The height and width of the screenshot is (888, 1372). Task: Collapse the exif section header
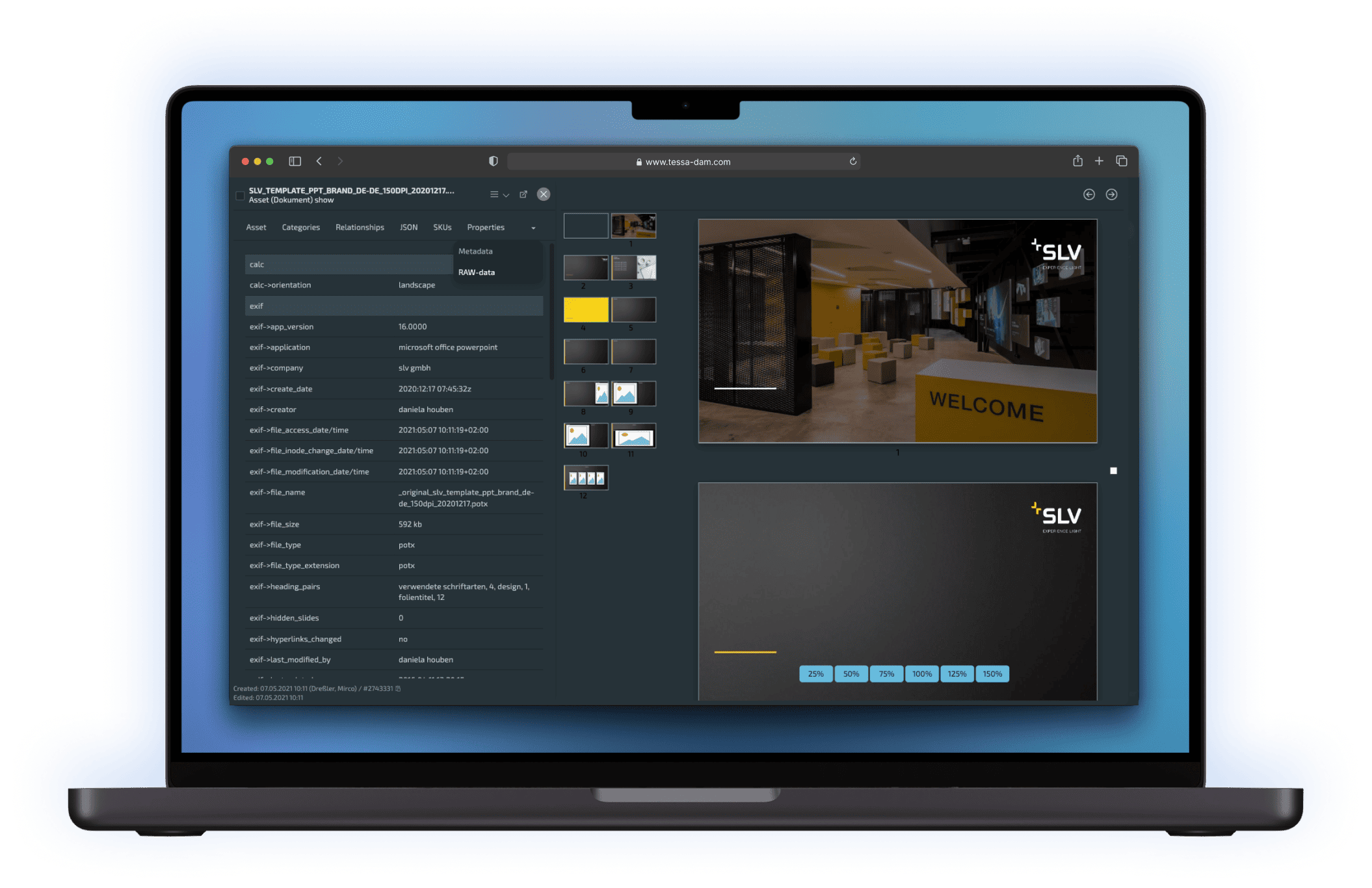click(394, 306)
